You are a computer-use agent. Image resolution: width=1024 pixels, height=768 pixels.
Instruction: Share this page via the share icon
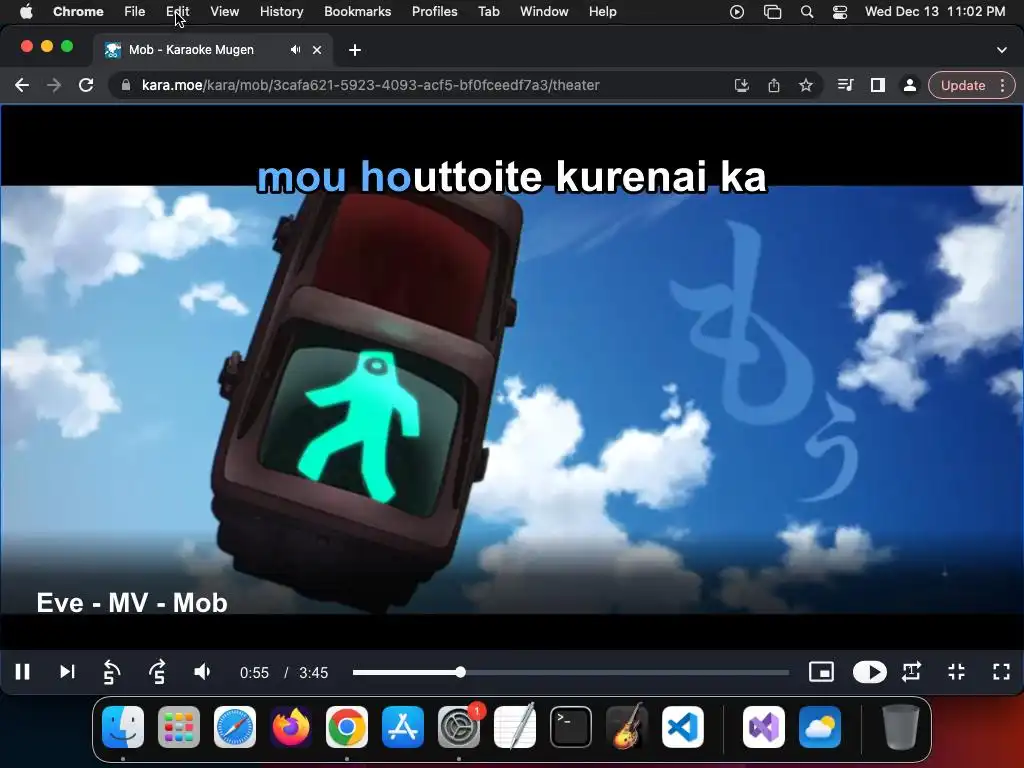[774, 85]
